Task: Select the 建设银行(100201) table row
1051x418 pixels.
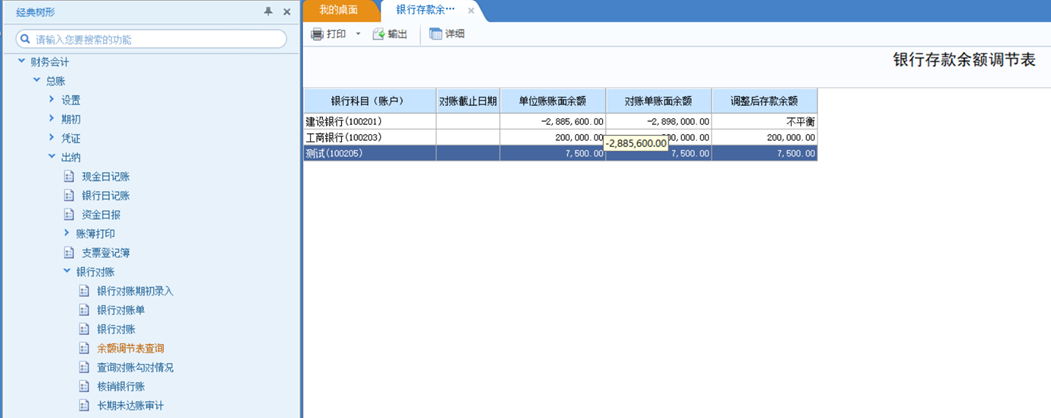Action: (560, 121)
